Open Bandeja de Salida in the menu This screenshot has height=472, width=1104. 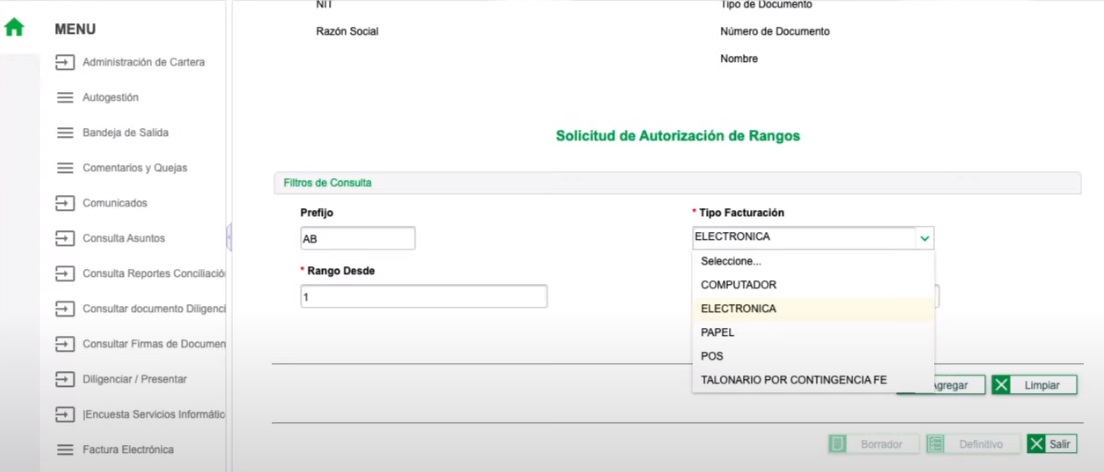click(125, 132)
